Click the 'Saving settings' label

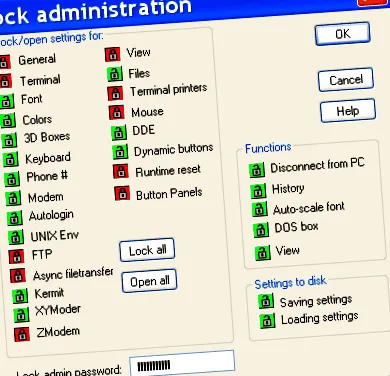point(316,301)
